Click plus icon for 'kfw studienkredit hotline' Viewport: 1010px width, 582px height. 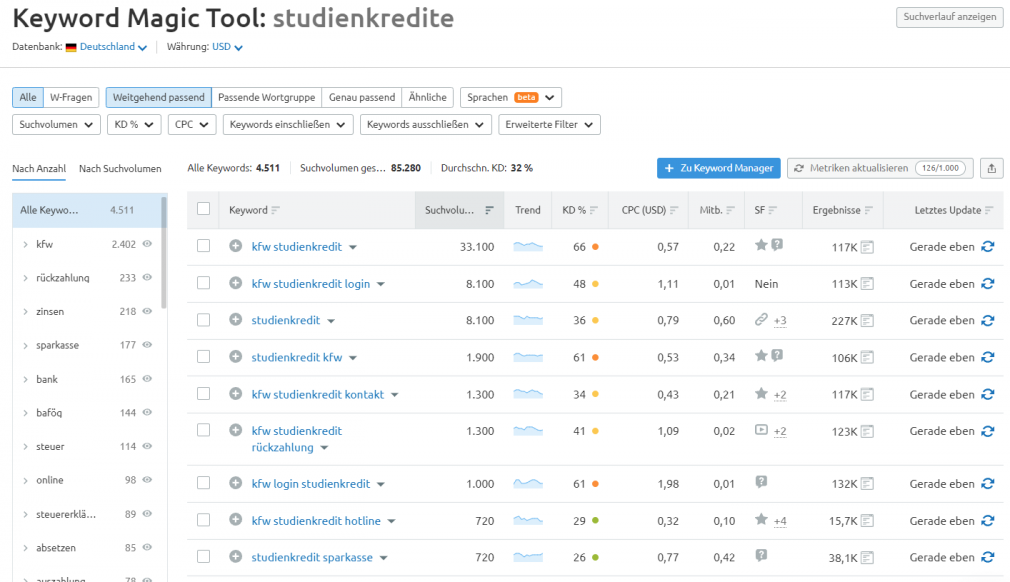(236, 520)
